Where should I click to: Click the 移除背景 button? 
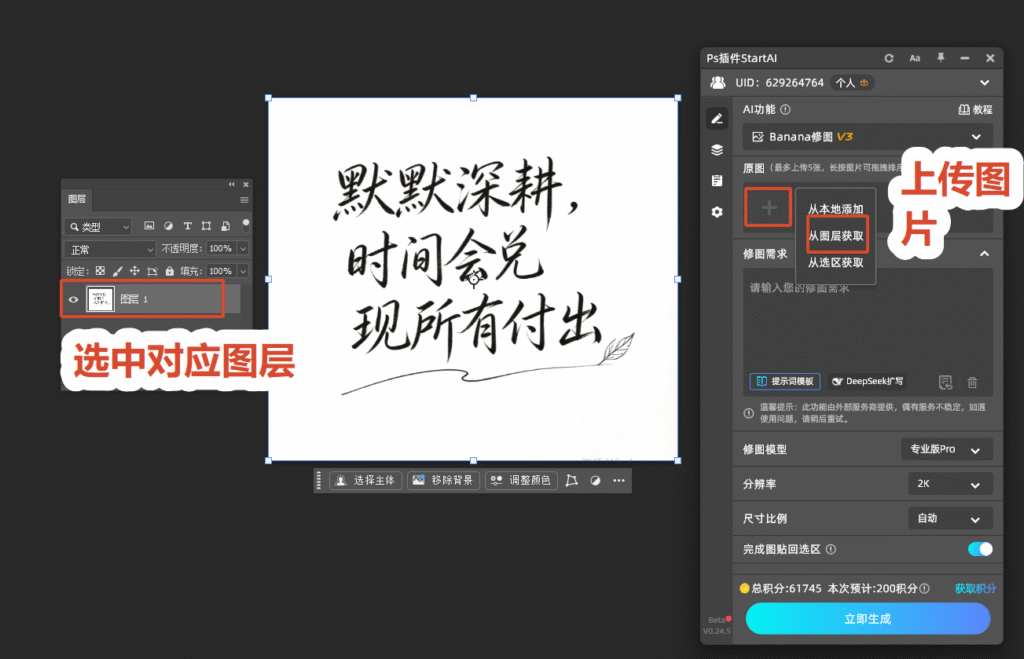(x=443, y=481)
